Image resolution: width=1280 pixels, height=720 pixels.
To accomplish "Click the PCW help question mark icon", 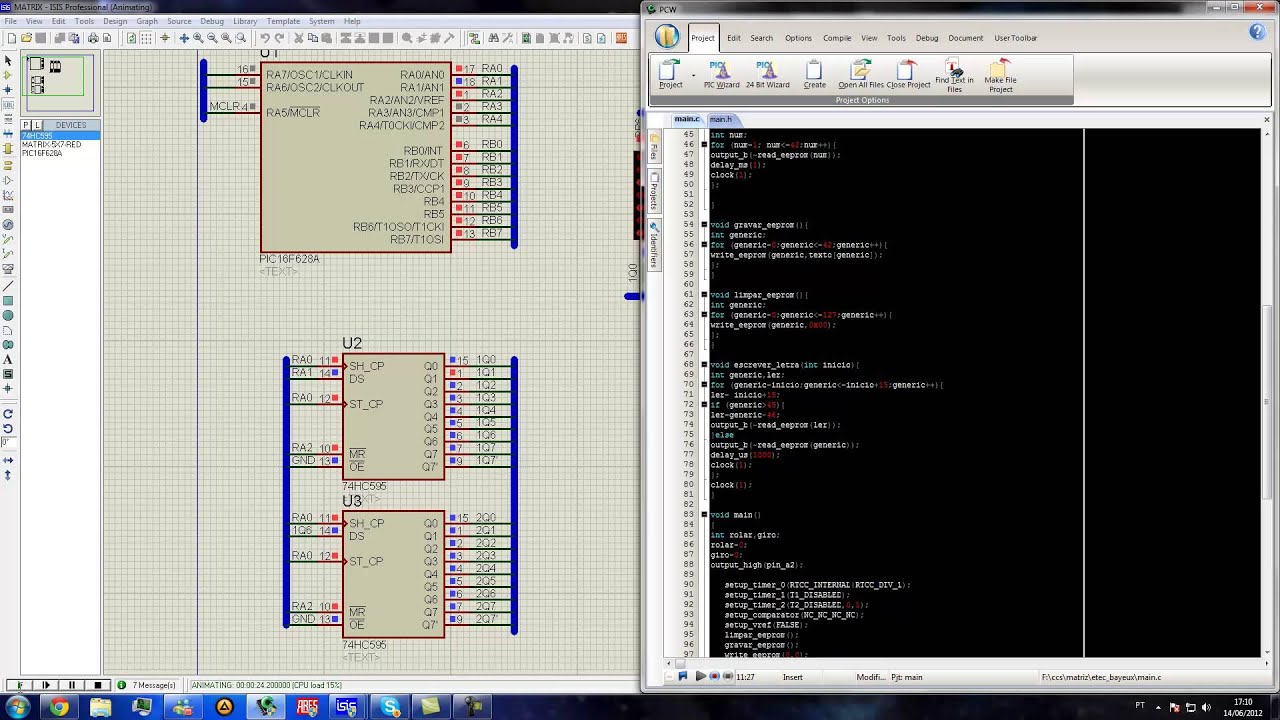I will 1257,33.
